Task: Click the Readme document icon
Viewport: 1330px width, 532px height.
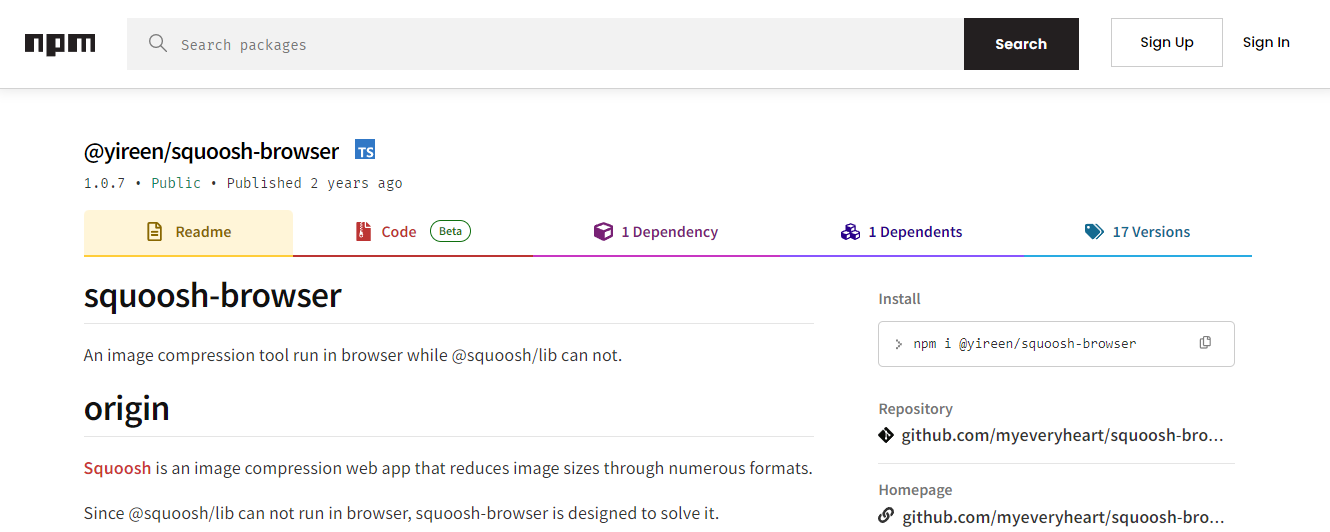Action: click(154, 232)
